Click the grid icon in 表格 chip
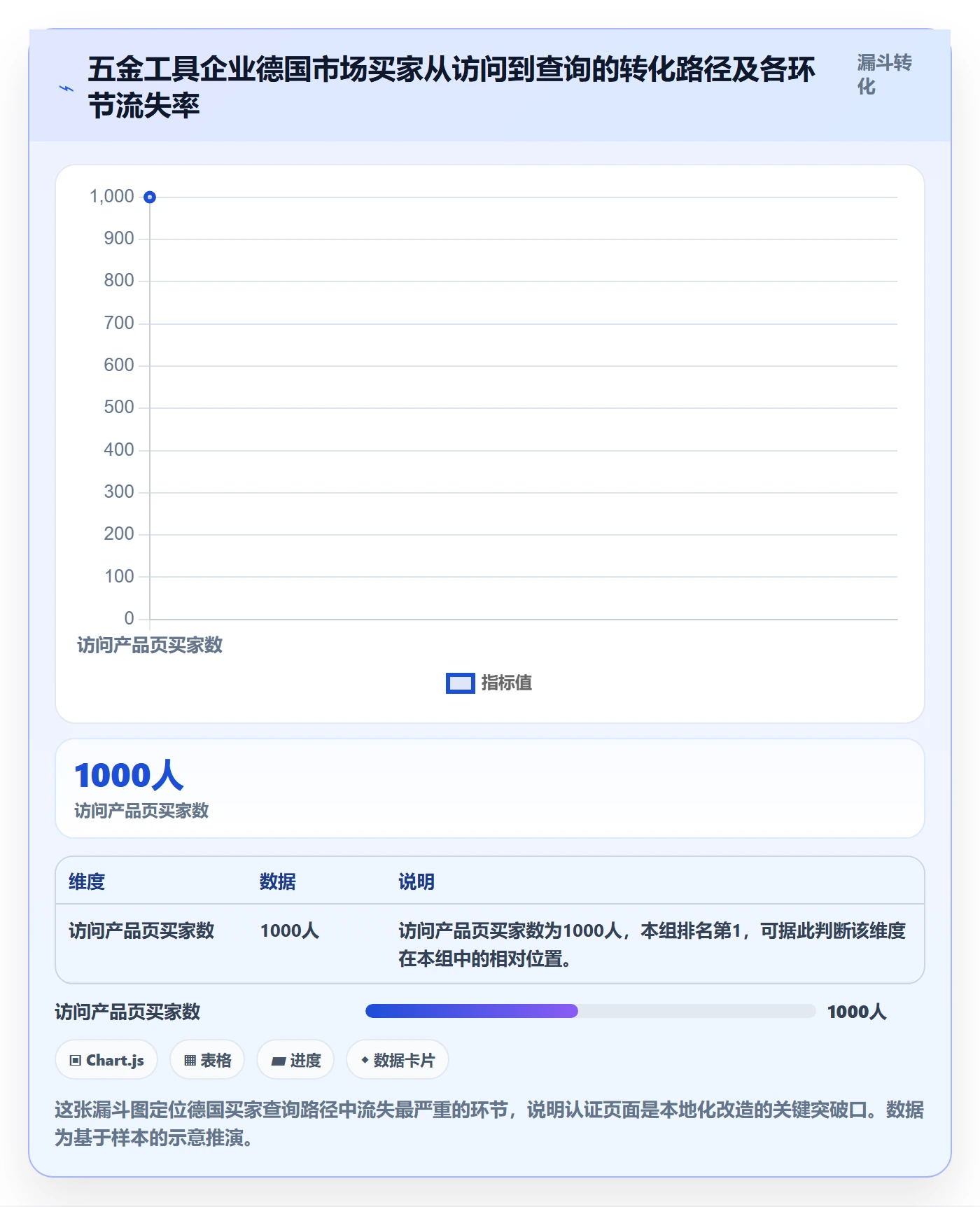The height and width of the screenshot is (1207, 980). click(x=190, y=1061)
